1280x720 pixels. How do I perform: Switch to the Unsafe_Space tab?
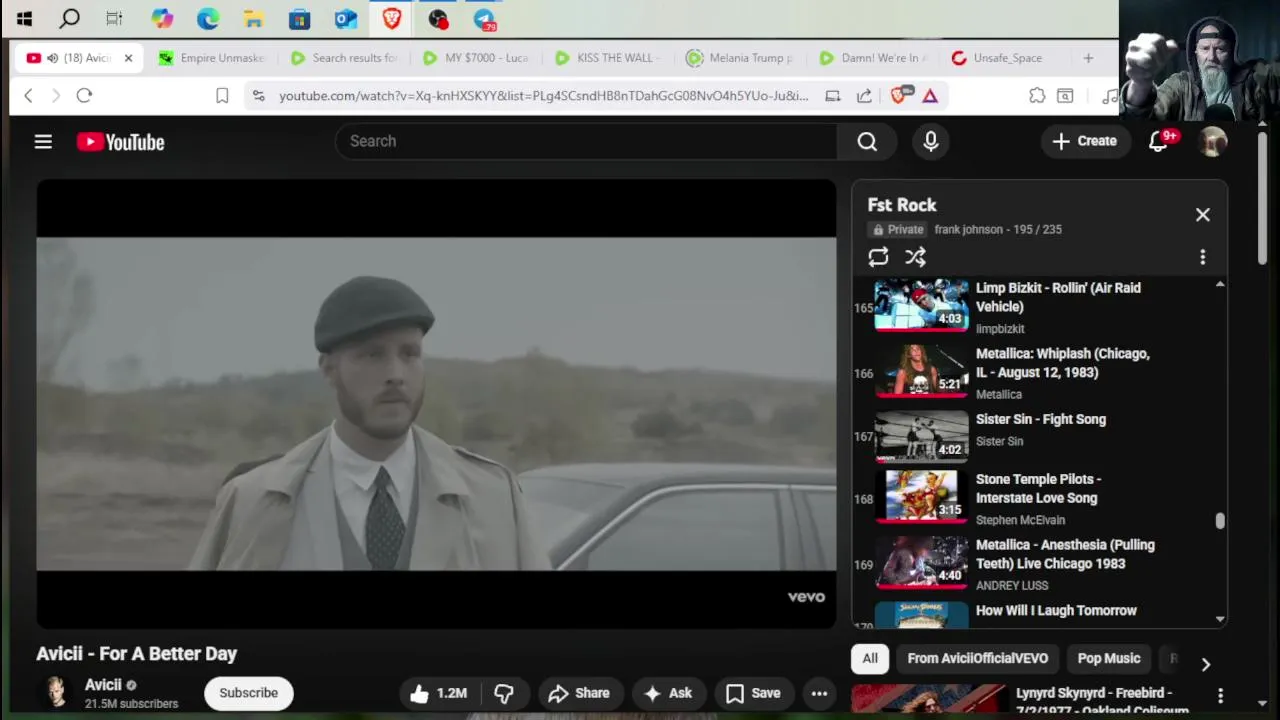pos(1005,58)
